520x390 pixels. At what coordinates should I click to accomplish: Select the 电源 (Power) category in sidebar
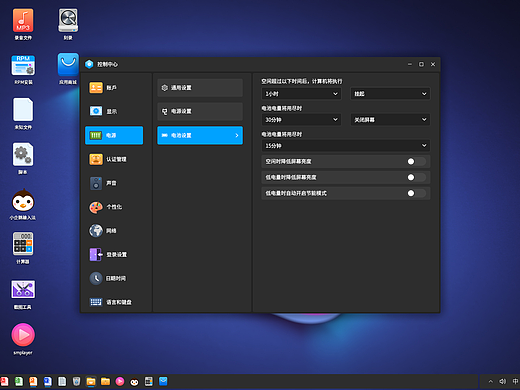coord(114,135)
